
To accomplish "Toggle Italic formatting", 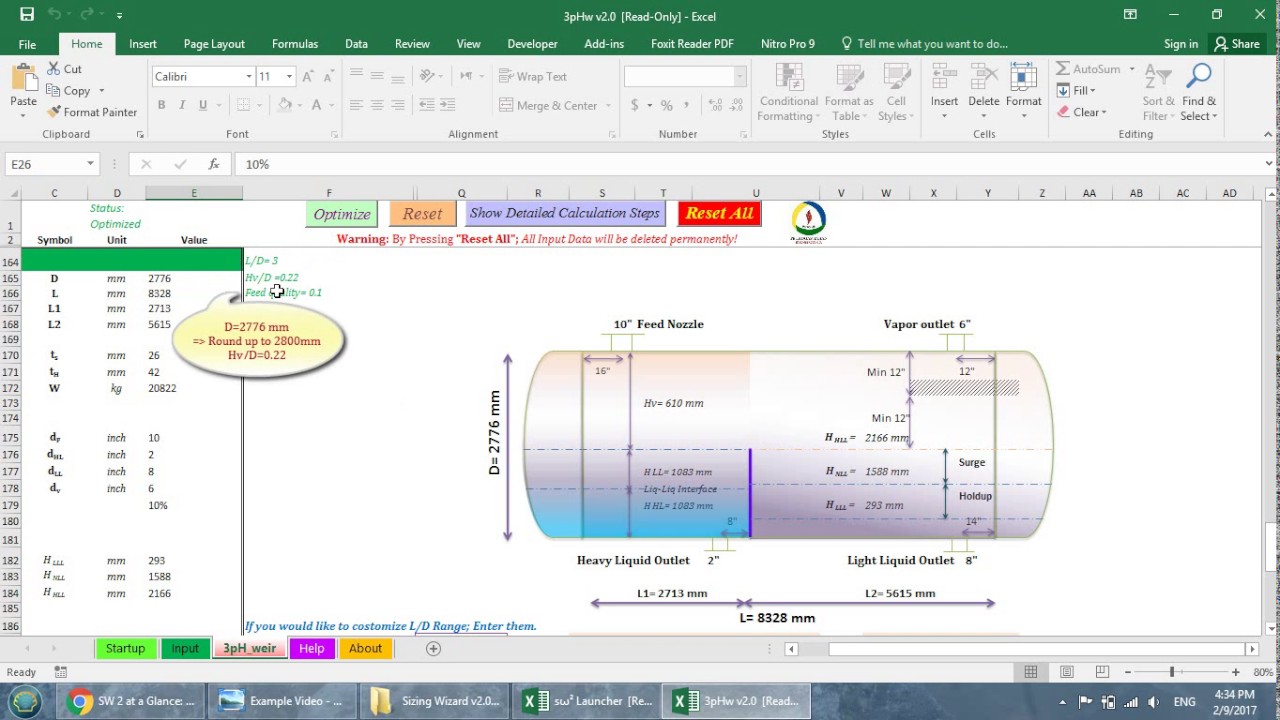I will click(x=182, y=105).
